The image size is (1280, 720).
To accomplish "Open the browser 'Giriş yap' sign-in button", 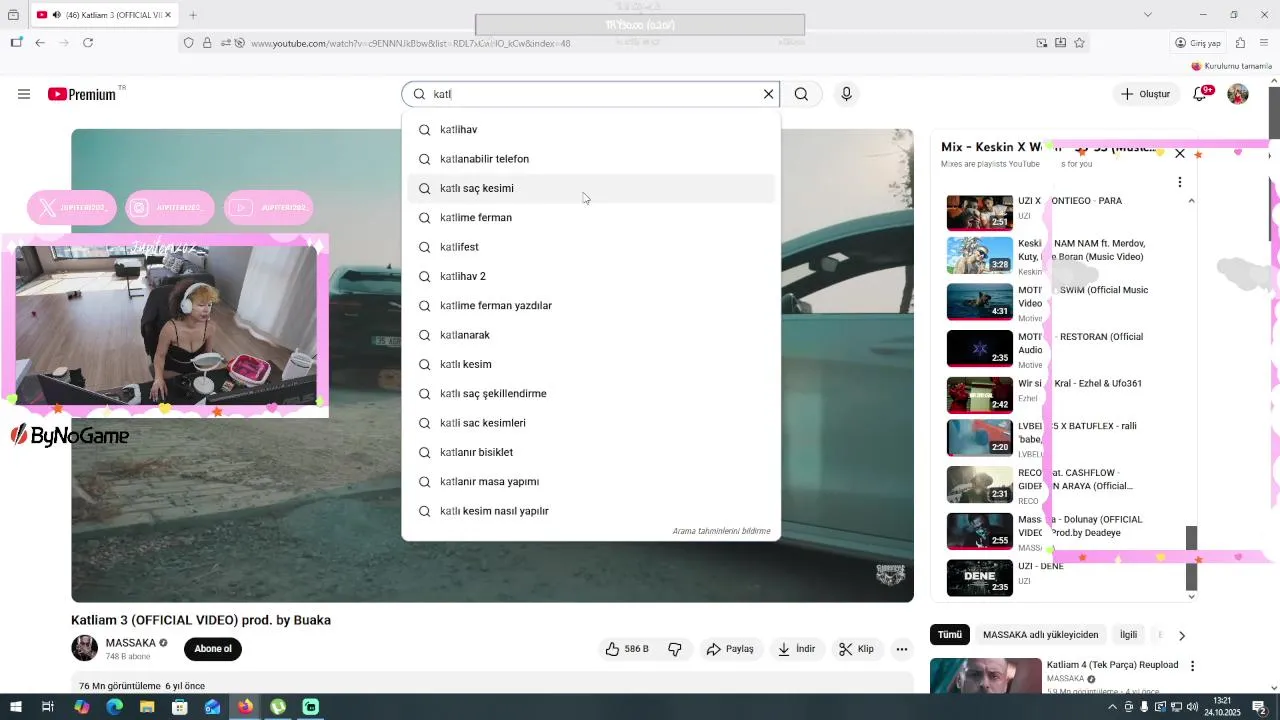I will pos(1198,43).
